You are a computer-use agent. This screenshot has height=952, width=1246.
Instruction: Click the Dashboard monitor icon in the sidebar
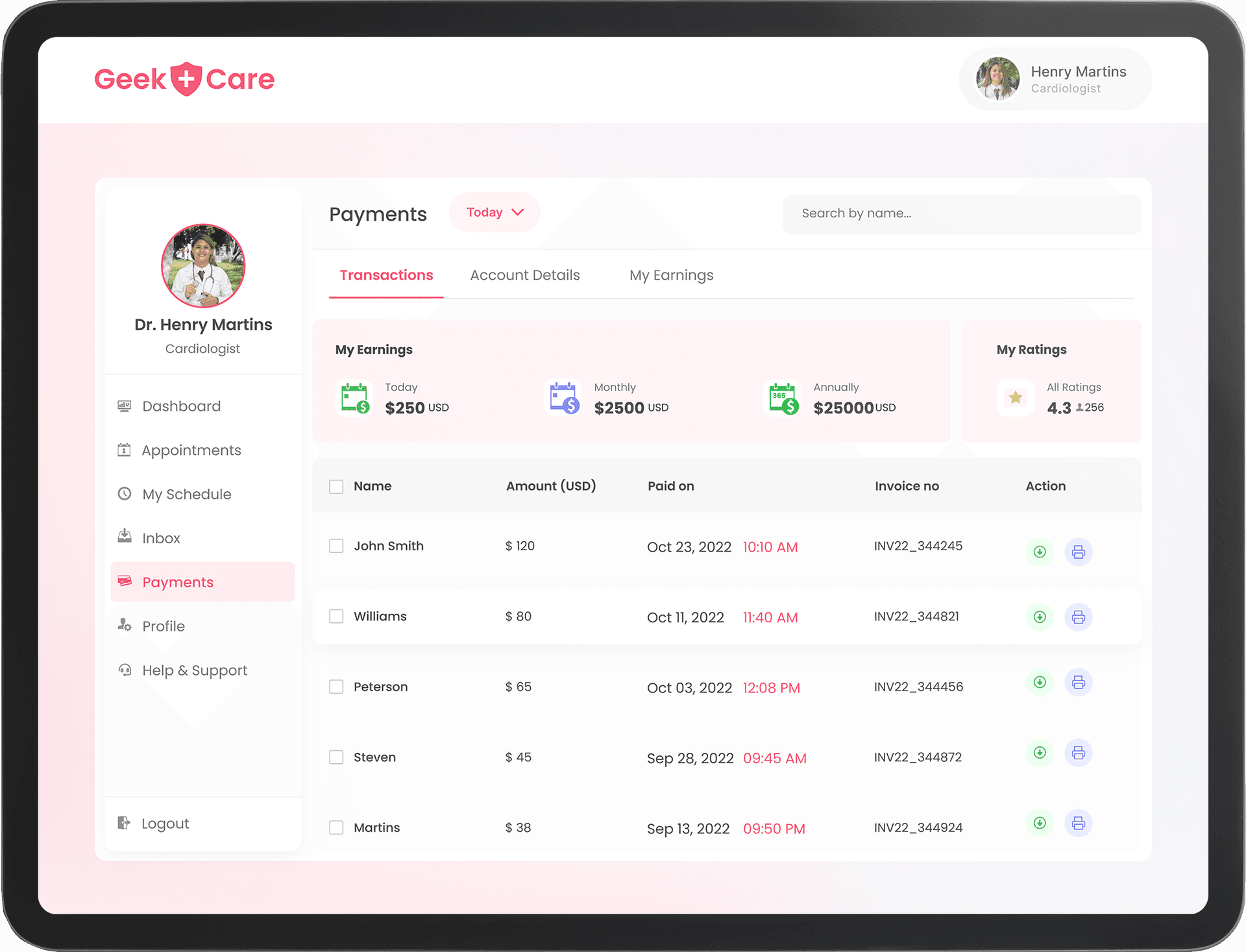pyautogui.click(x=124, y=406)
